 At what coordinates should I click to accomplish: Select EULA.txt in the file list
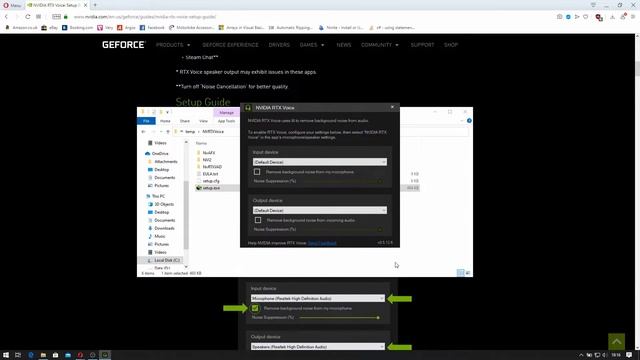click(x=210, y=174)
